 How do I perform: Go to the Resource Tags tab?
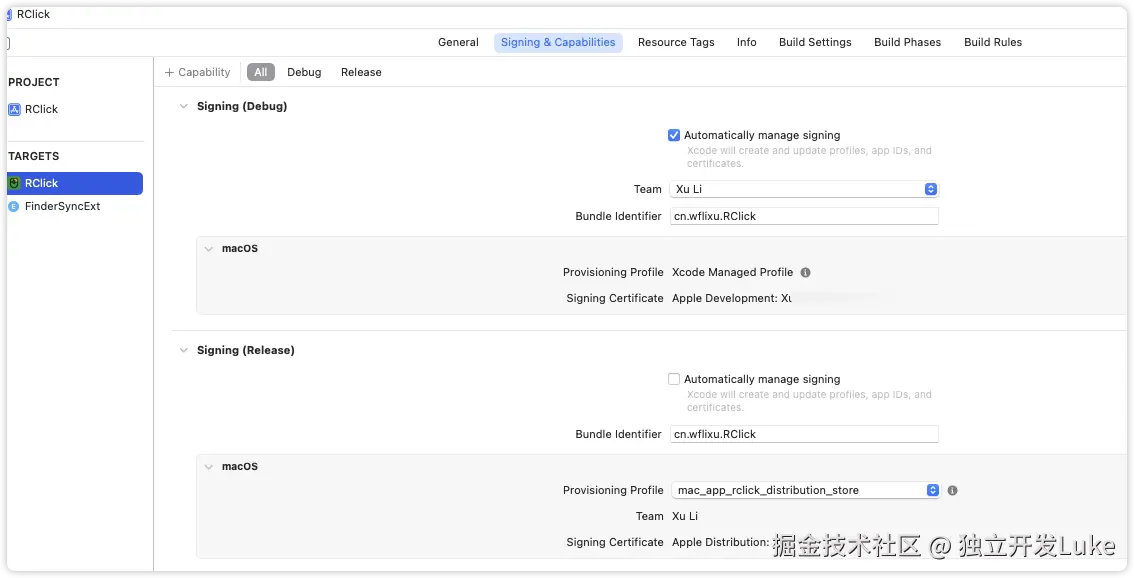click(676, 42)
